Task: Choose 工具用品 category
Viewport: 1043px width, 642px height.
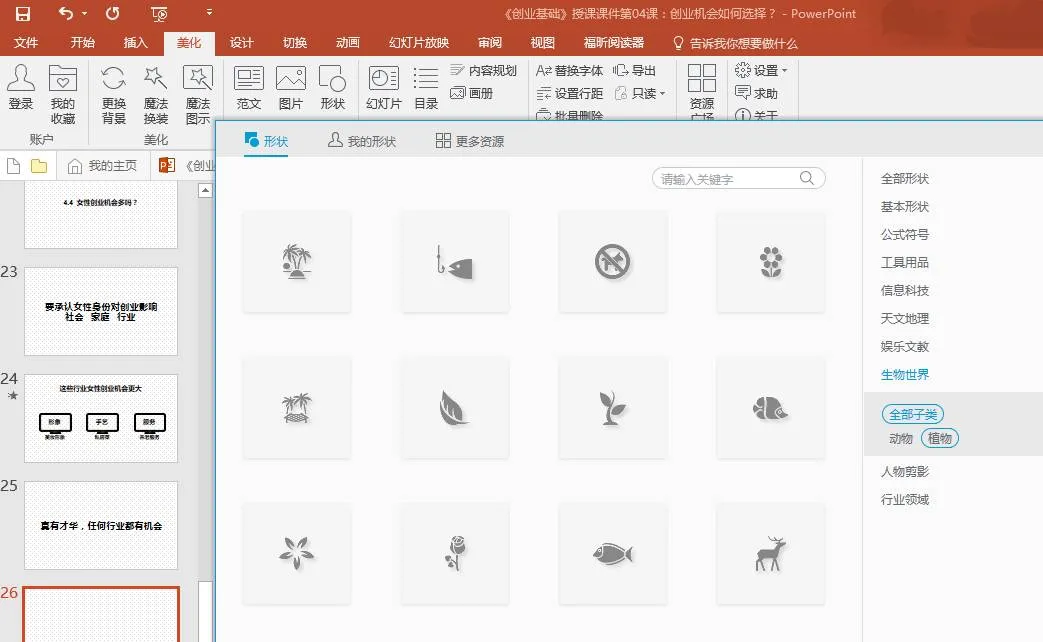Action: click(905, 263)
